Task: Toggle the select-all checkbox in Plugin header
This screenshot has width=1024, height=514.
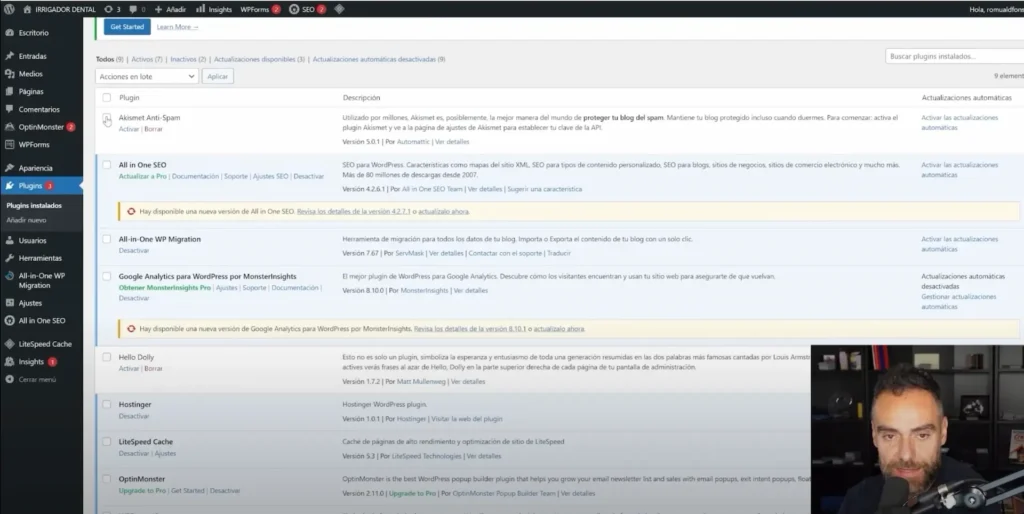Action: pyautogui.click(x=106, y=97)
